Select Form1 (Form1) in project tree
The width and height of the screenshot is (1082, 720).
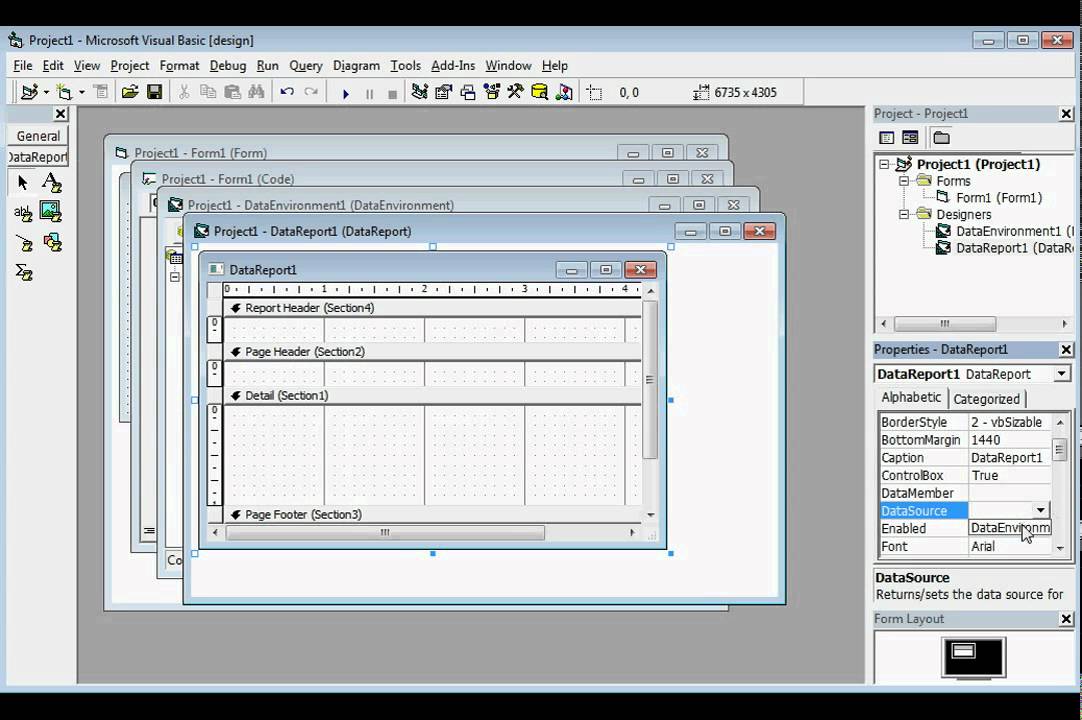point(999,197)
